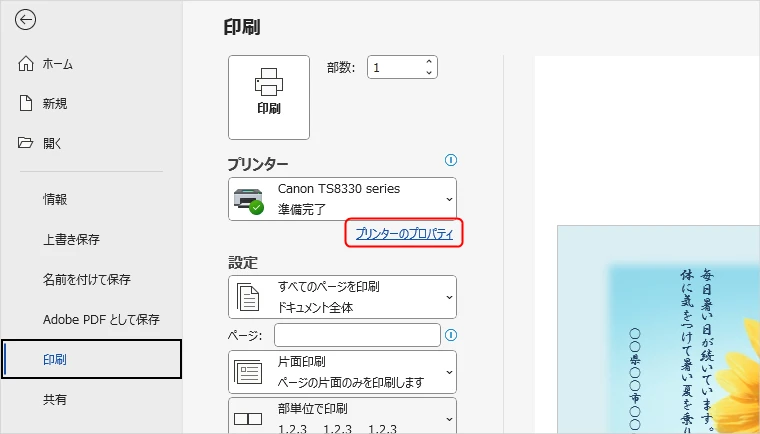760x434 pixels.
Task: Click the print preview postcard image
Action: pyautogui.click(x=658, y=329)
